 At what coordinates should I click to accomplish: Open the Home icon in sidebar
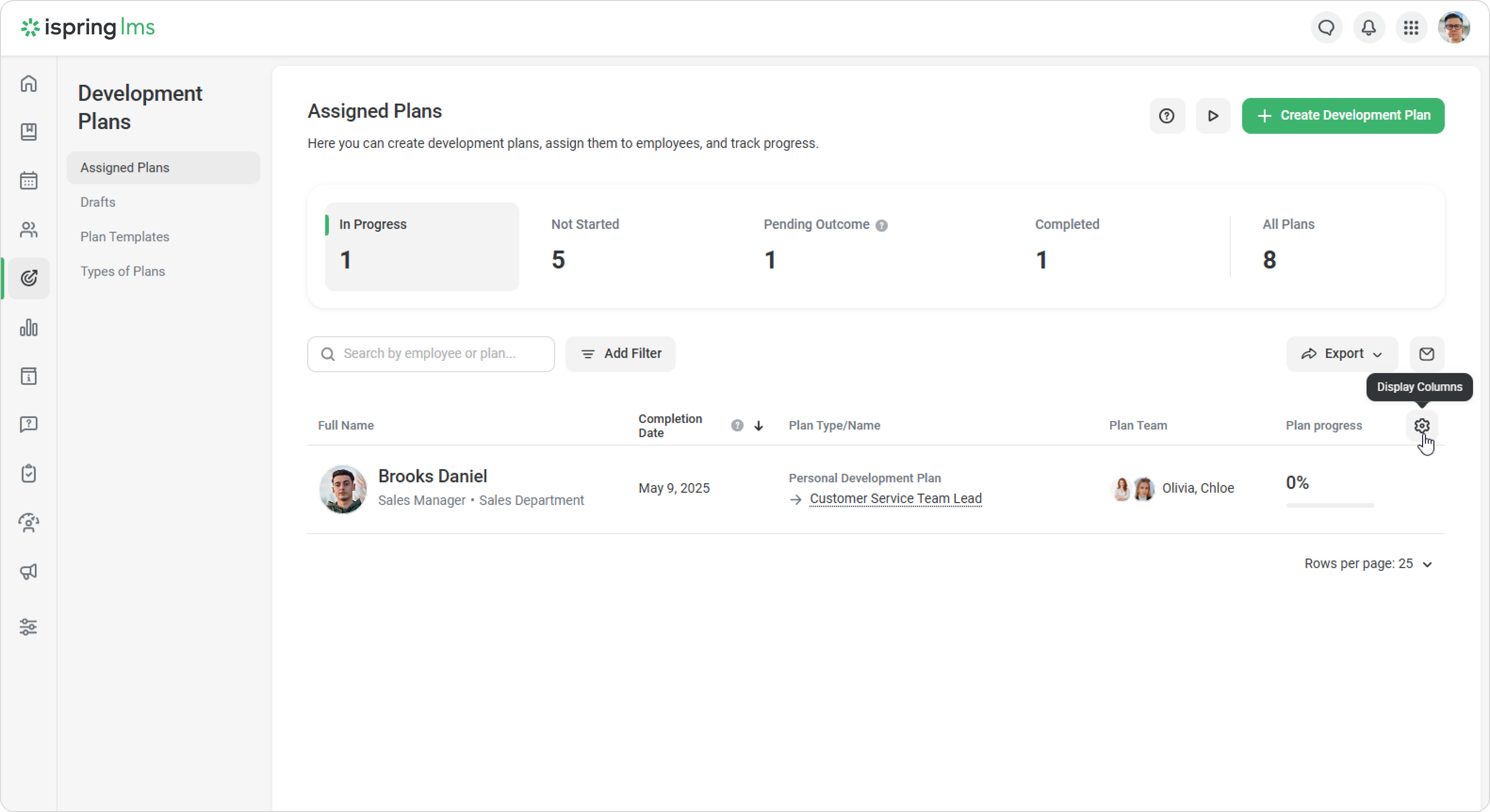pos(28,84)
